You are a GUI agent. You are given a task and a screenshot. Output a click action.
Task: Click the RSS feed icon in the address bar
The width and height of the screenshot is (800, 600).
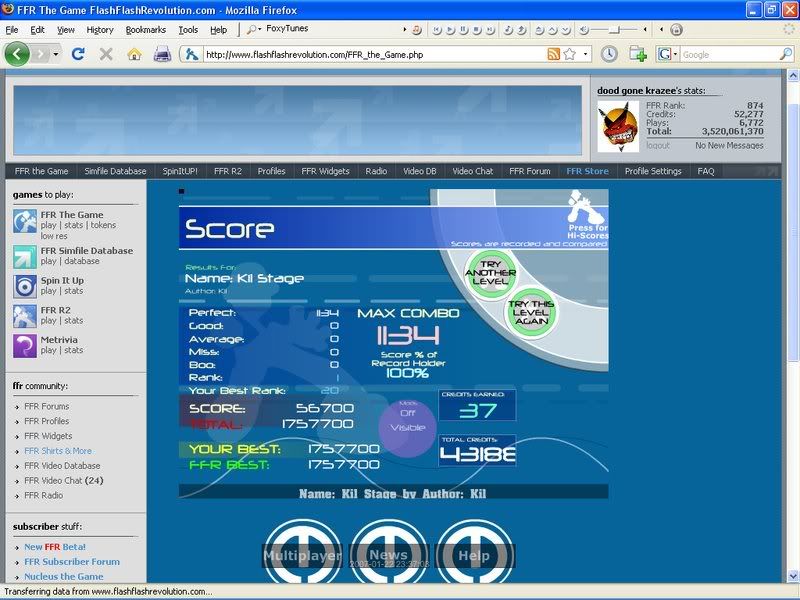pos(553,54)
